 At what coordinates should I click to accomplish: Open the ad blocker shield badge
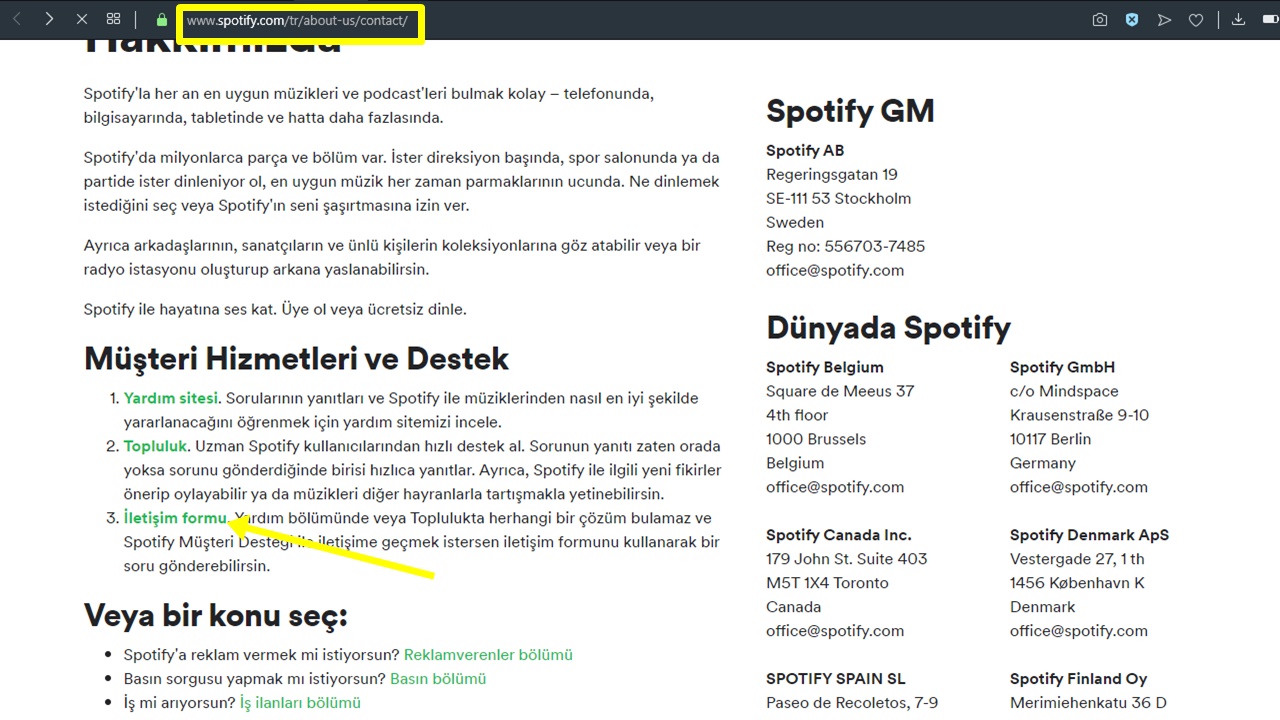click(x=1132, y=19)
